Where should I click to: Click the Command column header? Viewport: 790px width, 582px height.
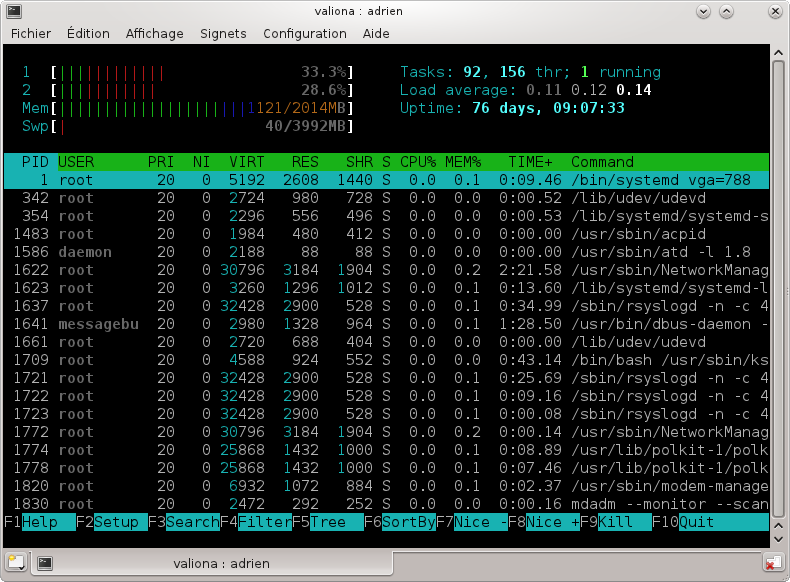[602, 162]
